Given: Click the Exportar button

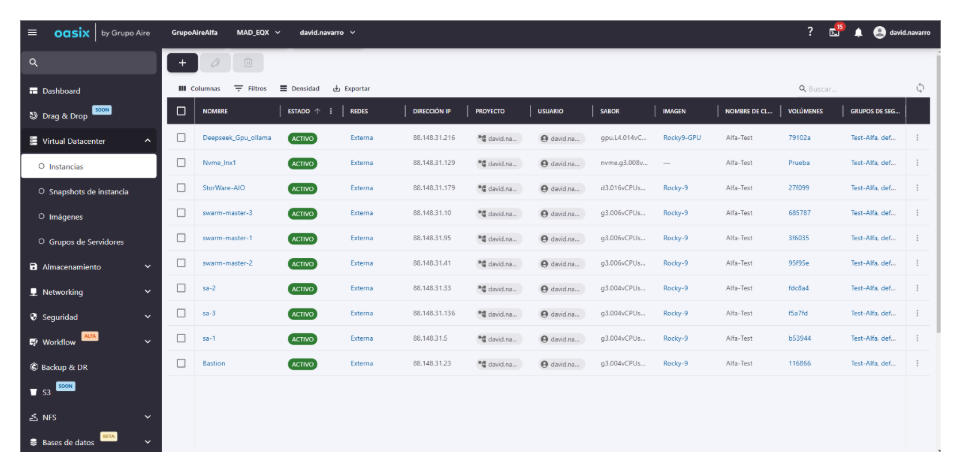Looking at the screenshot, I should pos(351,88).
